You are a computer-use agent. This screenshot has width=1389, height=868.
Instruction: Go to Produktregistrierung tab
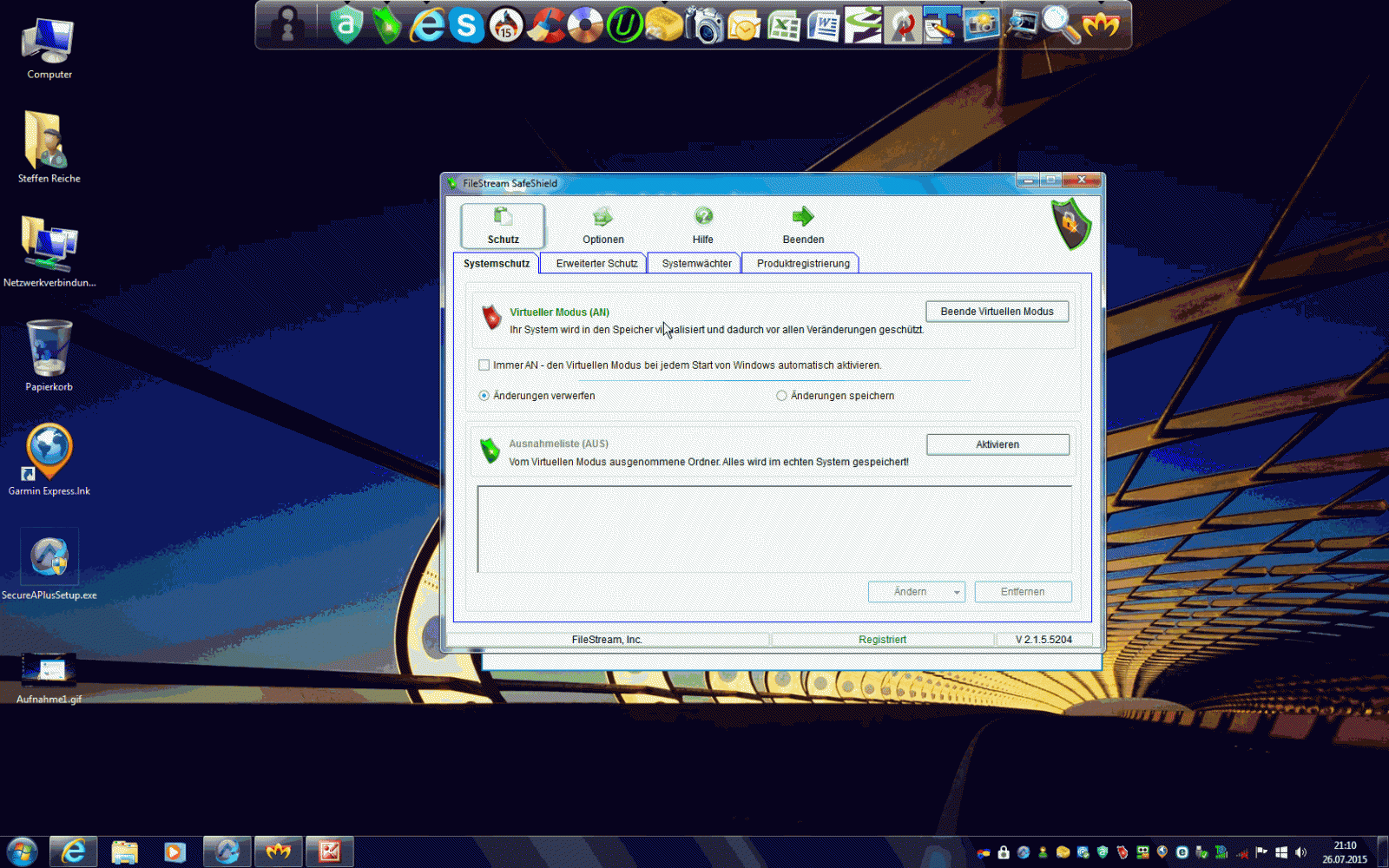(x=803, y=264)
